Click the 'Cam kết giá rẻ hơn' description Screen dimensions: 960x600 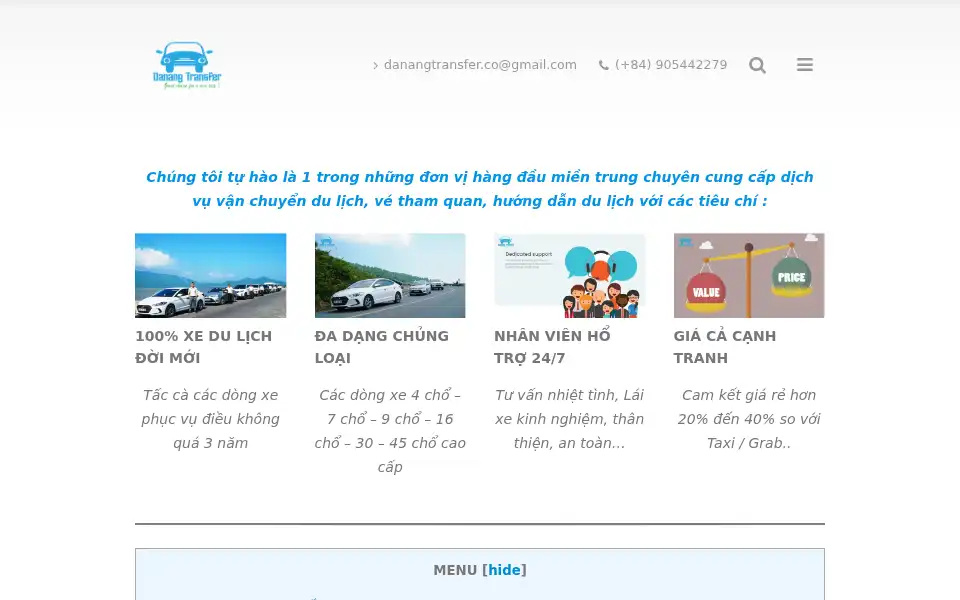point(749,419)
